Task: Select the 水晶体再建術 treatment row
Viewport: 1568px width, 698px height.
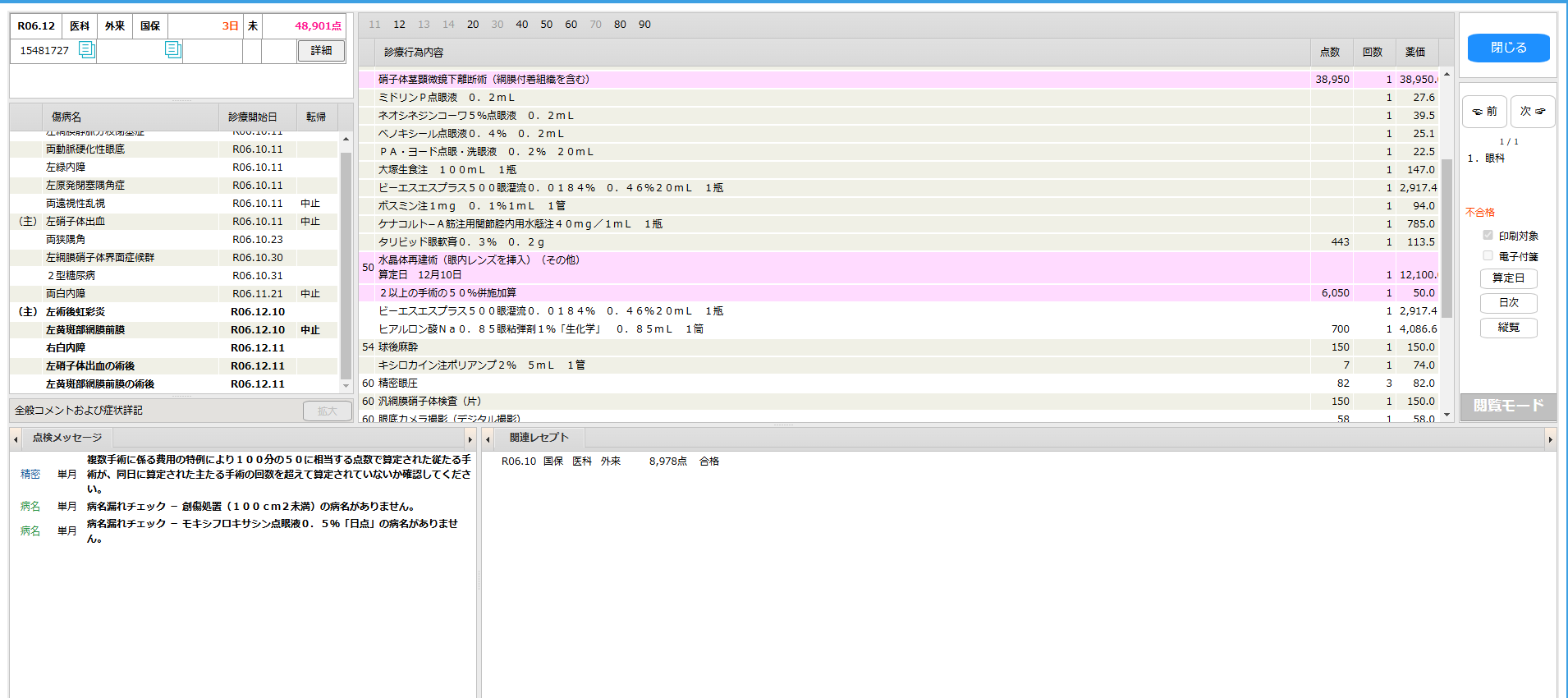Action: (899, 268)
